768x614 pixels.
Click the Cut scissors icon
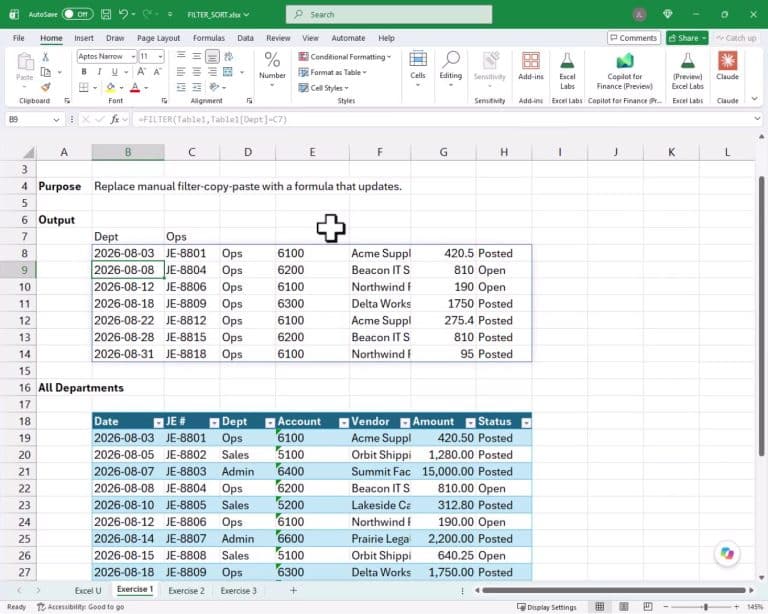[x=46, y=57]
